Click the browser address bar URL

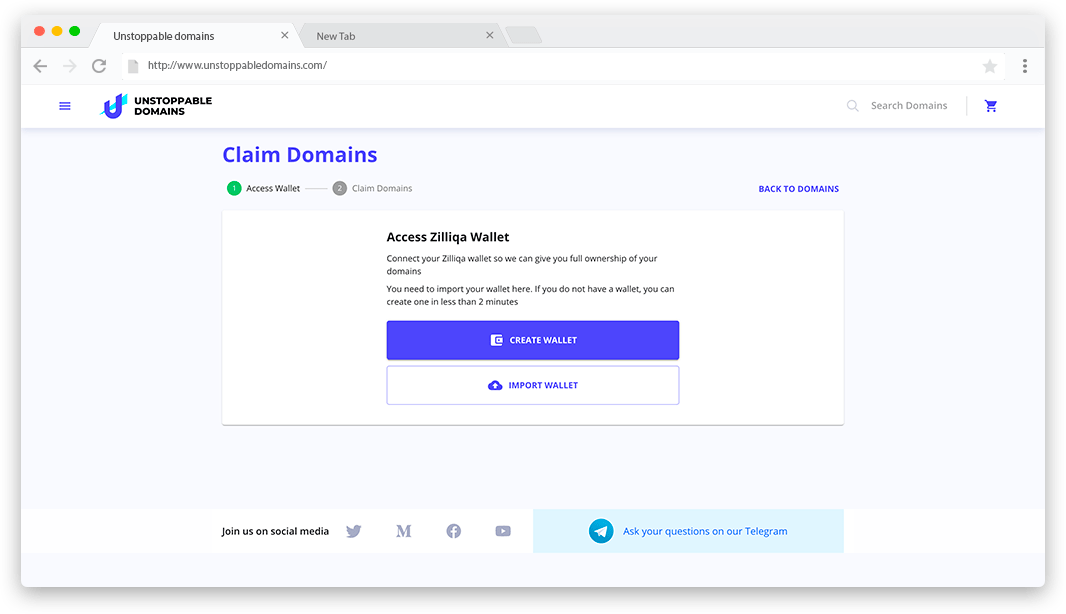[x=237, y=65]
